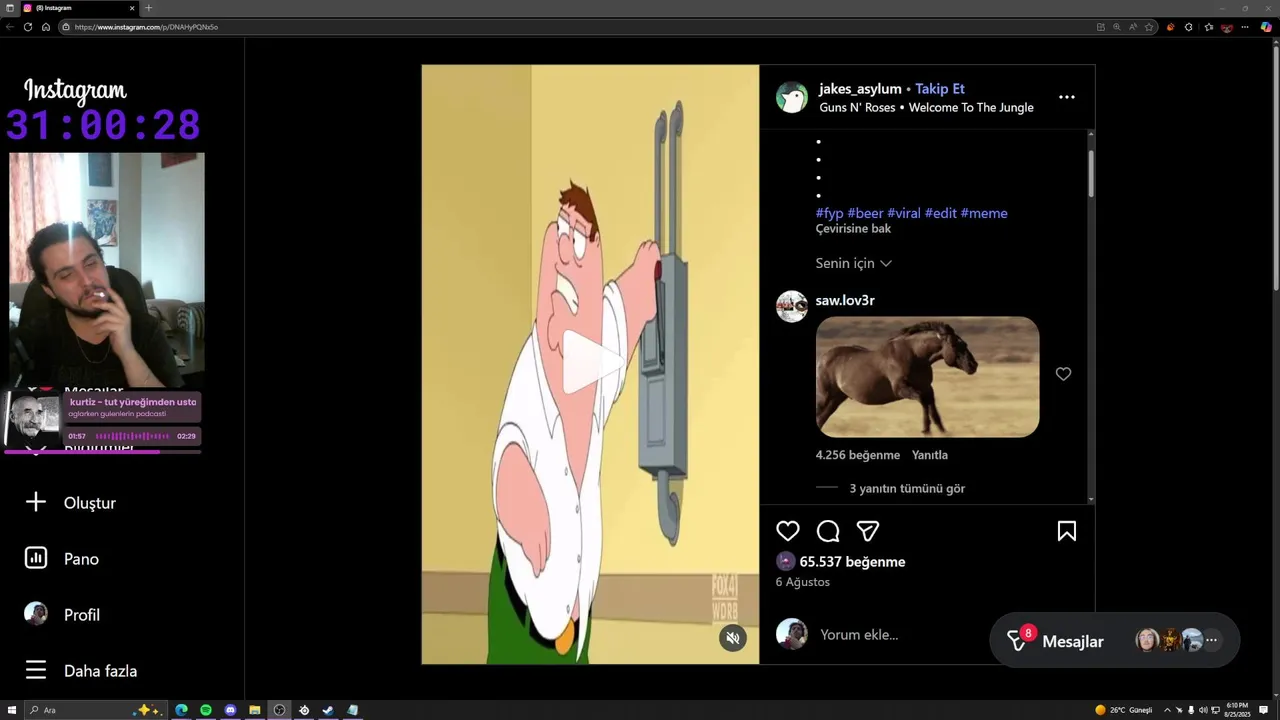Viewport: 1280px width, 720px height.
Task: Select the #beer hashtag
Action: point(865,213)
